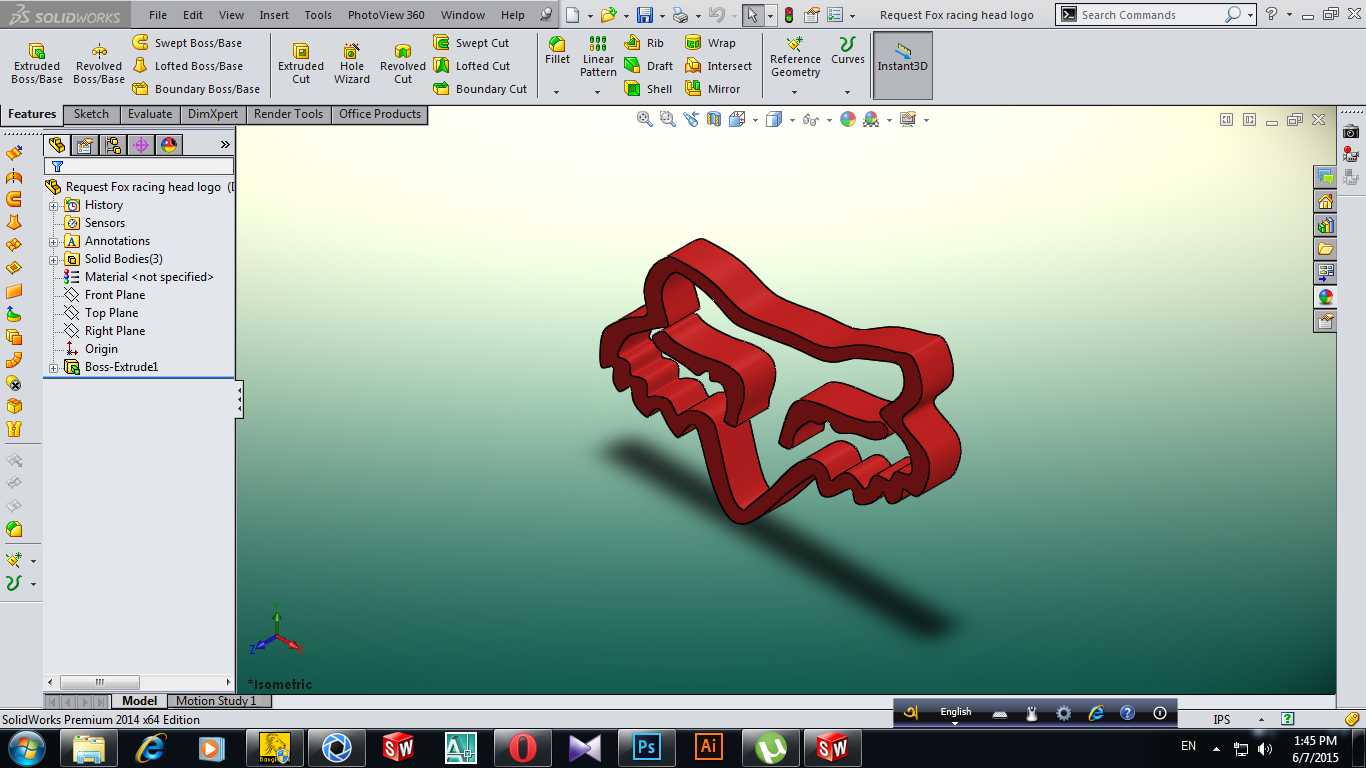Click the Search Commands field
1366x768 pixels.
(1150, 15)
